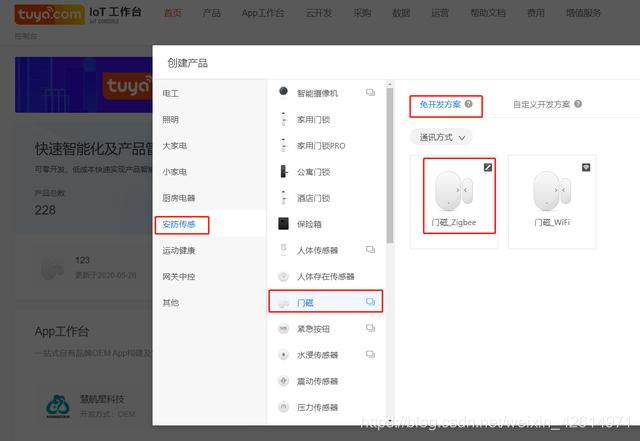Screen dimensions: 640x441
Task: Open the 运营 top menu item
Action: 440,13
